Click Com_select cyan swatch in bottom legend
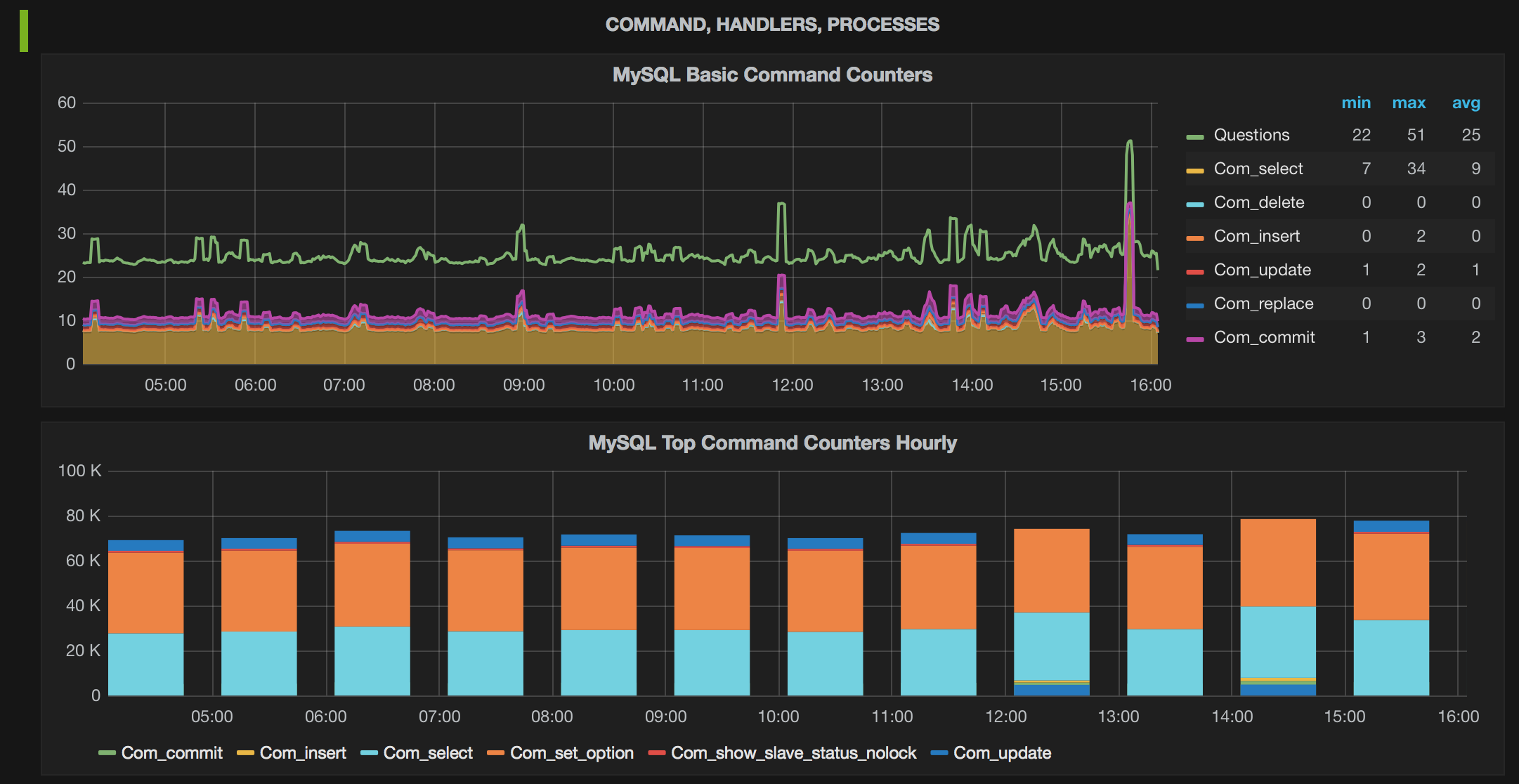 [x=369, y=754]
